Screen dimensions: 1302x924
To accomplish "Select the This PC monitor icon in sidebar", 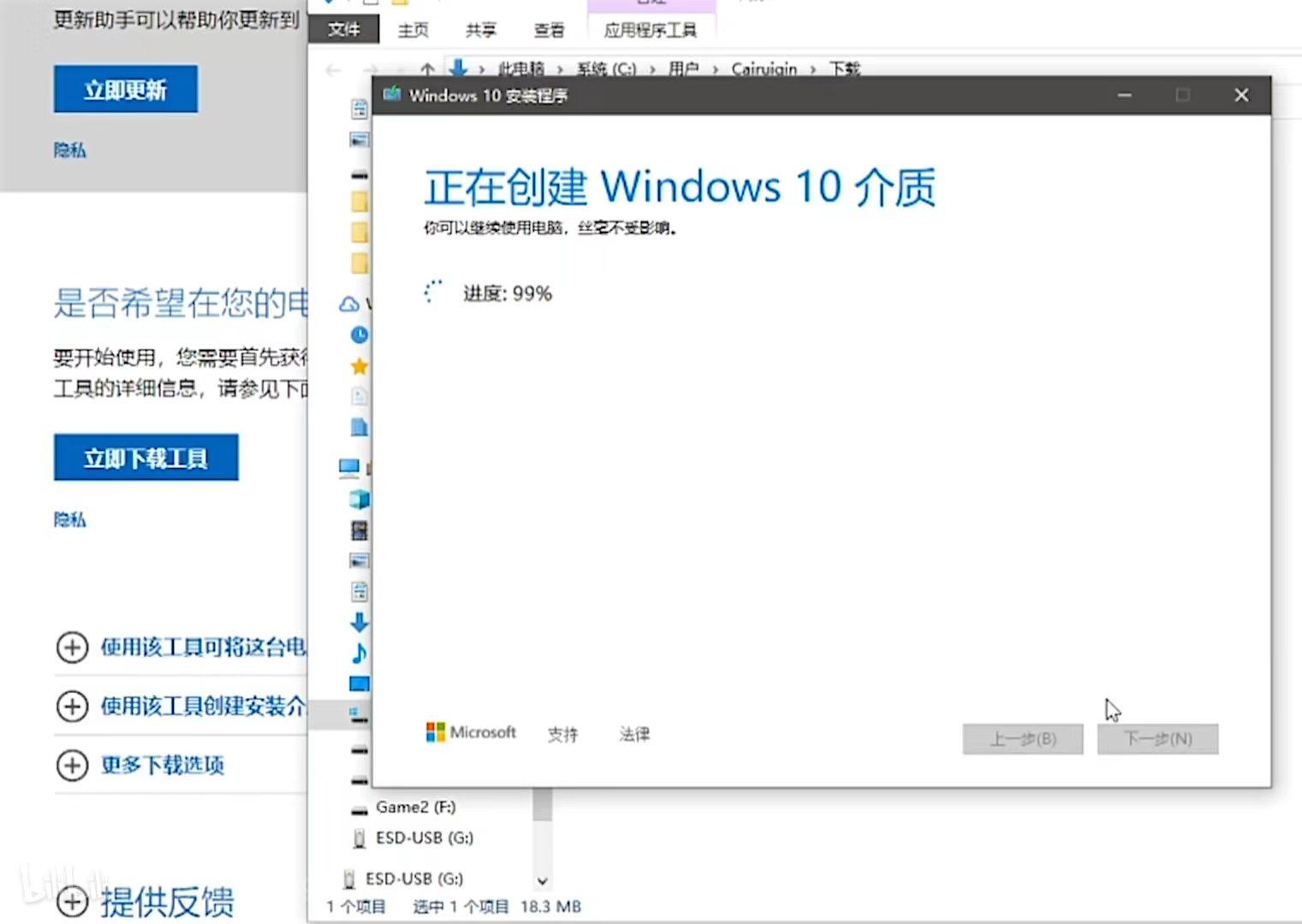I will 349,467.
